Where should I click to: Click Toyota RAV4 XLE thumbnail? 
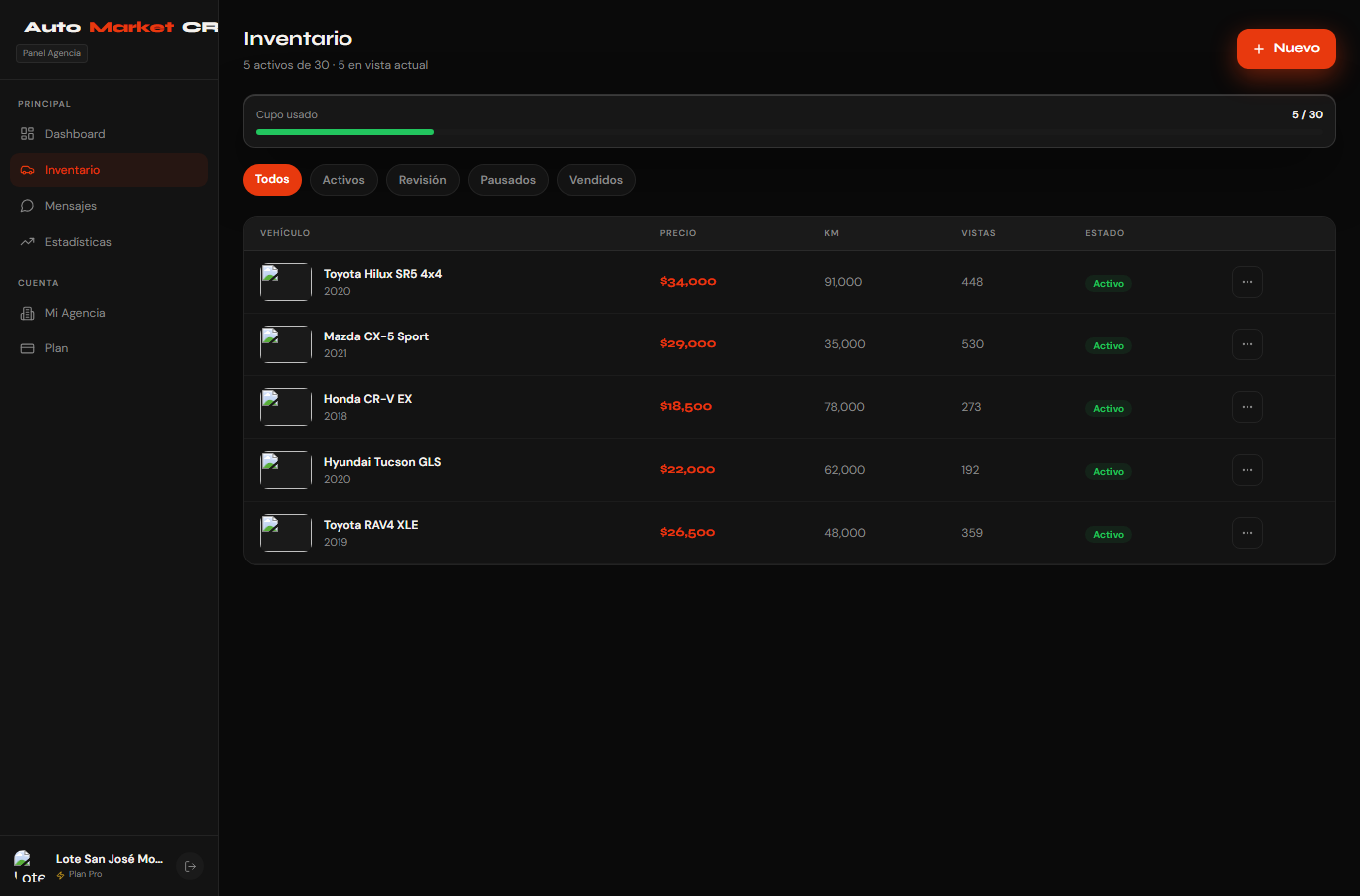[x=286, y=533]
